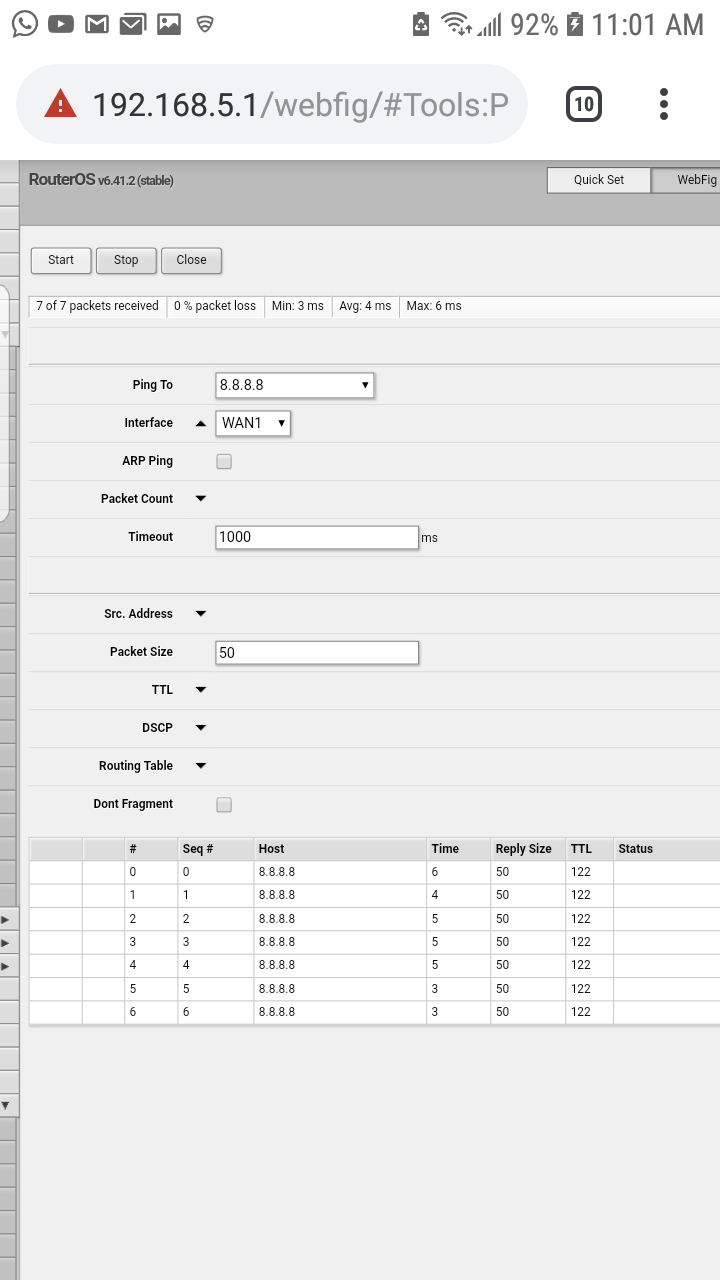Click Host 8.8.8.8 in Seq # 3 row
Viewport: 720px width, 1280px height.
(x=277, y=942)
